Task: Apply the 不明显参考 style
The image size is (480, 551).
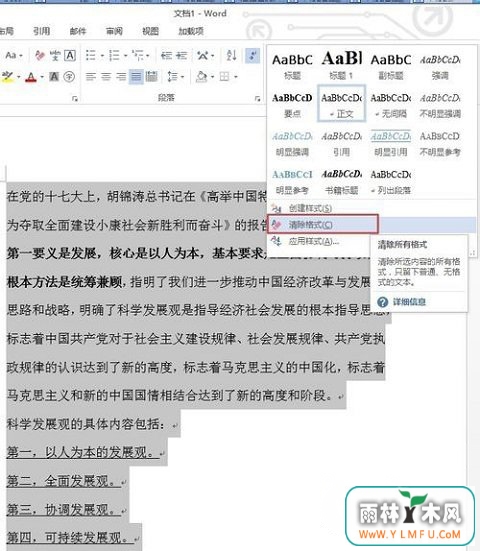Action: [x=440, y=143]
